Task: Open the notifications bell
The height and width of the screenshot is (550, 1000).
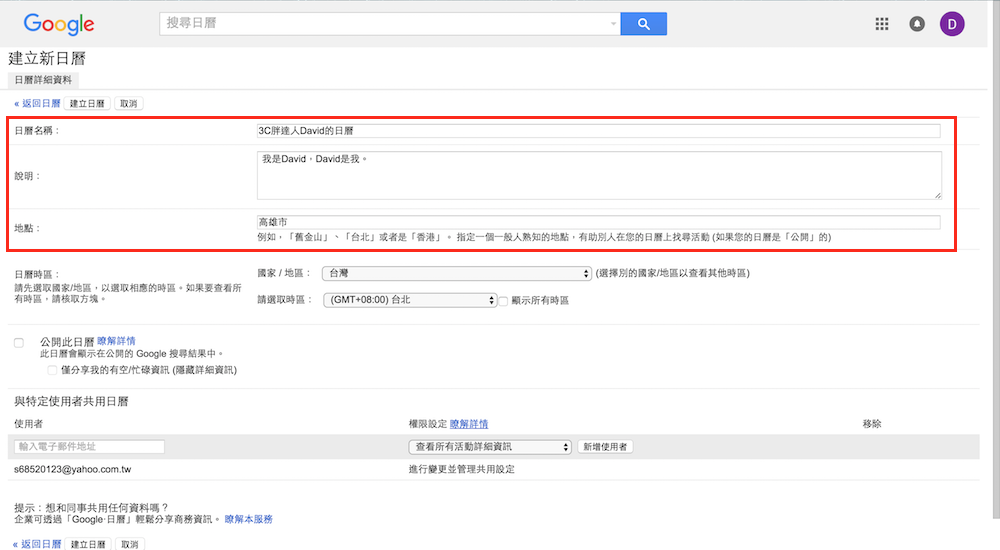Action: tap(917, 24)
